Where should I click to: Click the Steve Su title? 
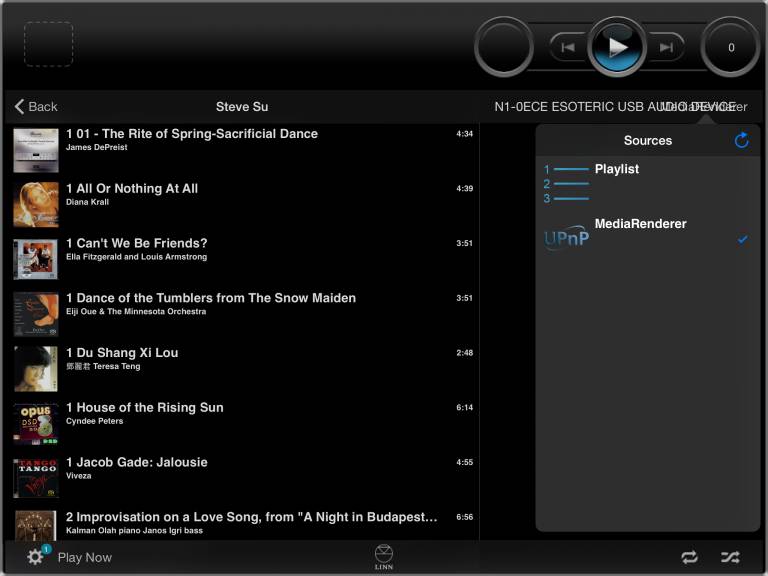pos(242,107)
